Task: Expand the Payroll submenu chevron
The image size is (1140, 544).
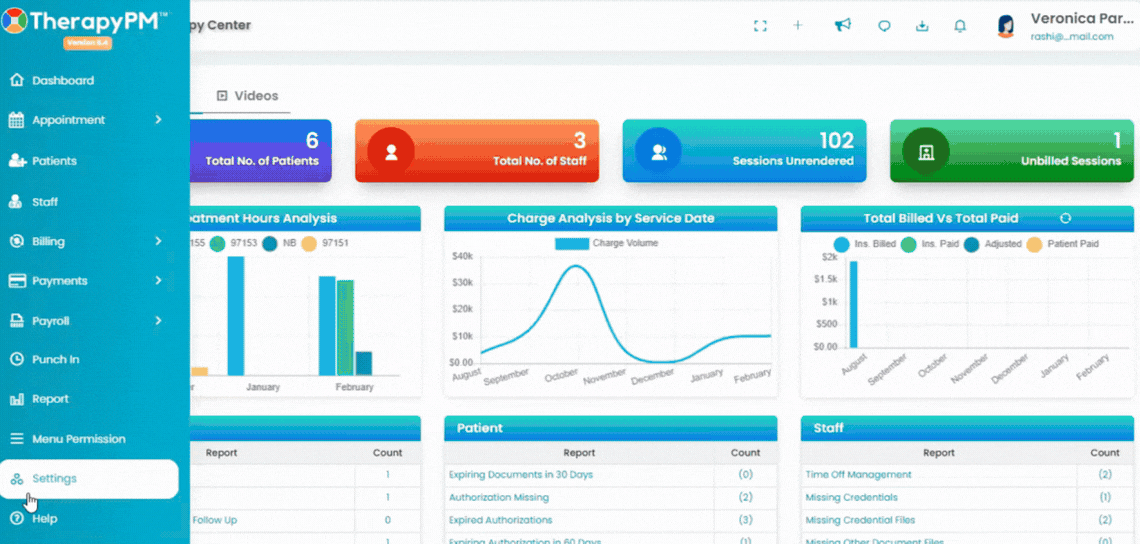Action: [x=158, y=321]
